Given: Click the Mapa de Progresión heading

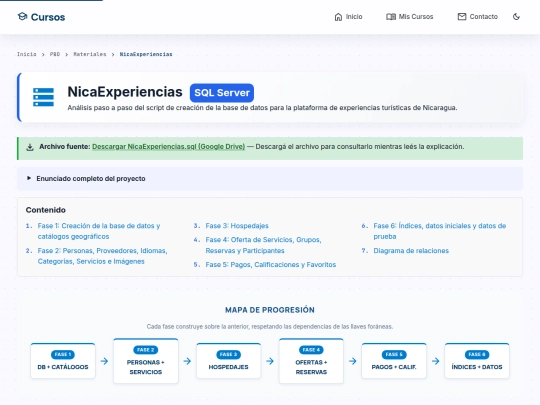Looking at the screenshot, I should click(x=270, y=310).
